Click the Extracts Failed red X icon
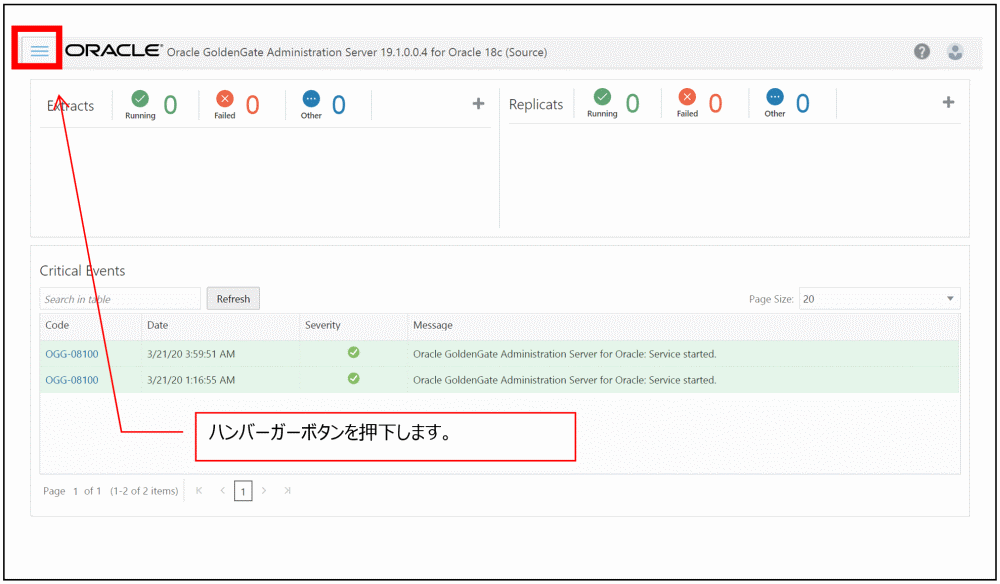The image size is (1000, 584). (x=224, y=99)
